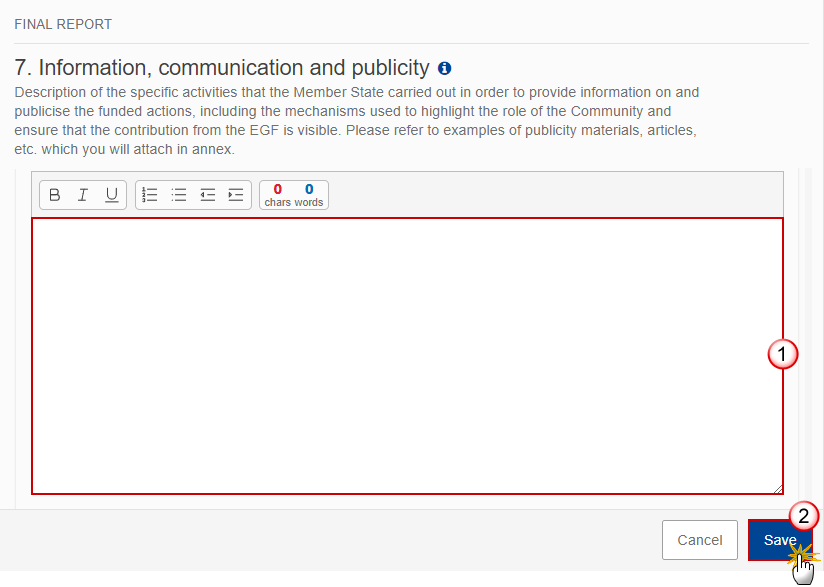Click the section description paragraph text
This screenshot has width=824, height=587.
click(x=356, y=121)
